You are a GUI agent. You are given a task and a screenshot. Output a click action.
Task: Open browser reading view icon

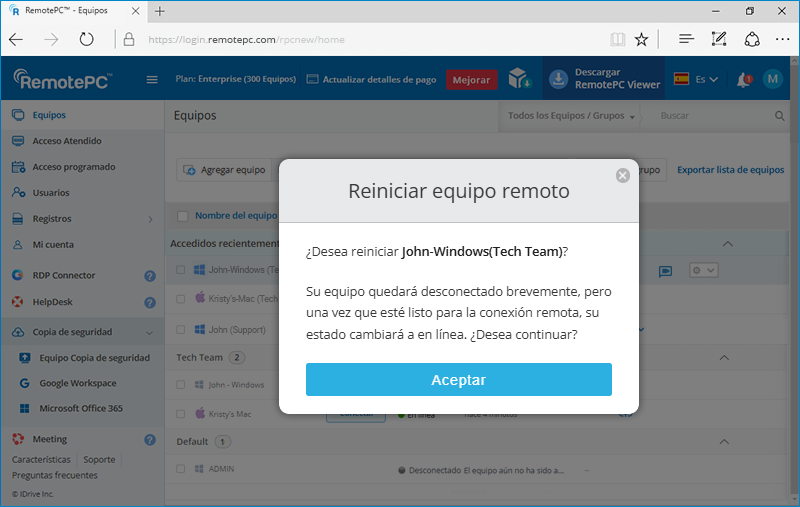pos(617,39)
